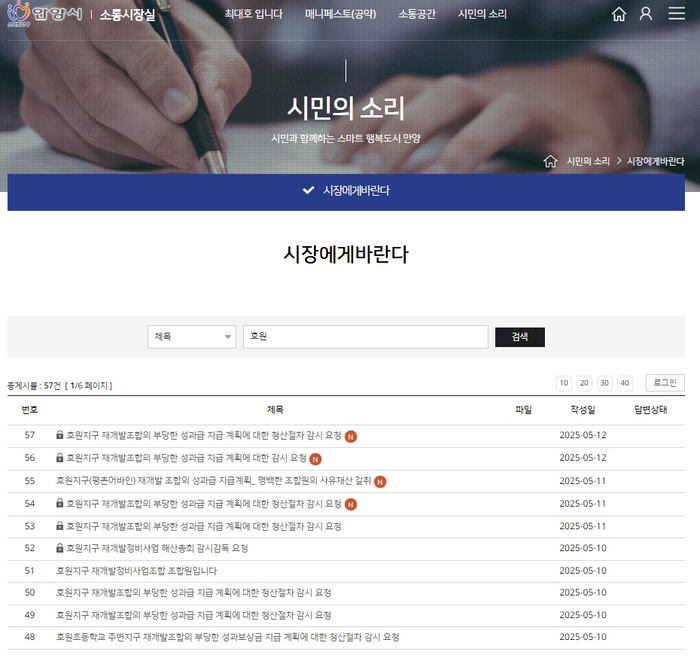Click the lock icon on post 52
This screenshot has width=700, height=658.
point(60,549)
